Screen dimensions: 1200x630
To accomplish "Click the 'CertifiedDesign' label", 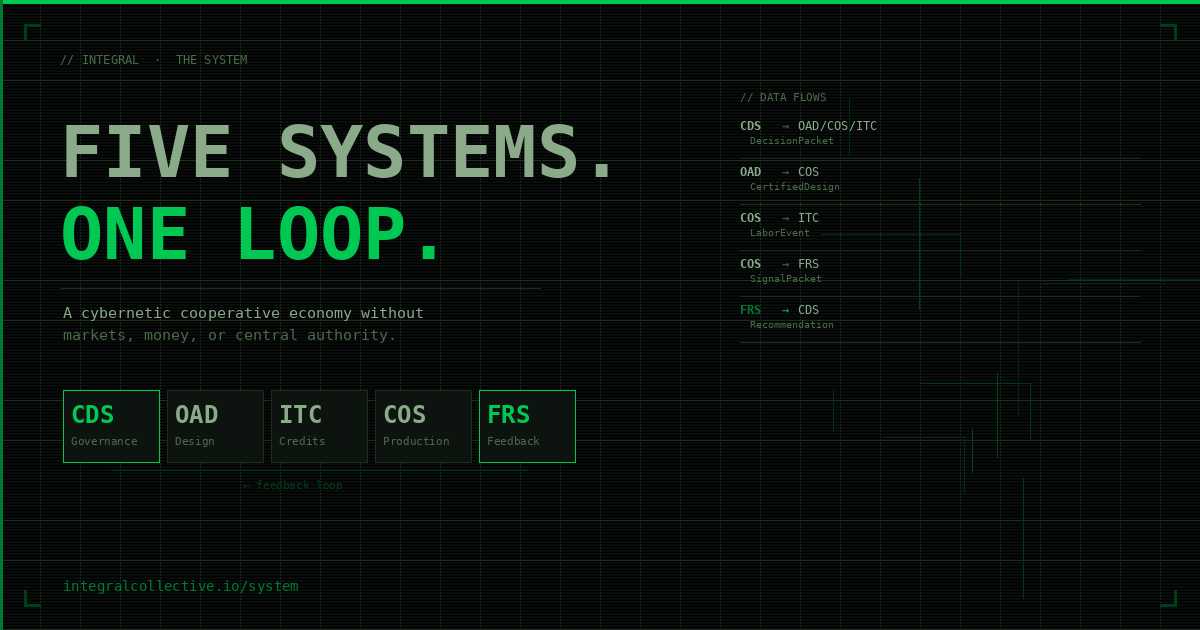I will pyautogui.click(x=795, y=187).
